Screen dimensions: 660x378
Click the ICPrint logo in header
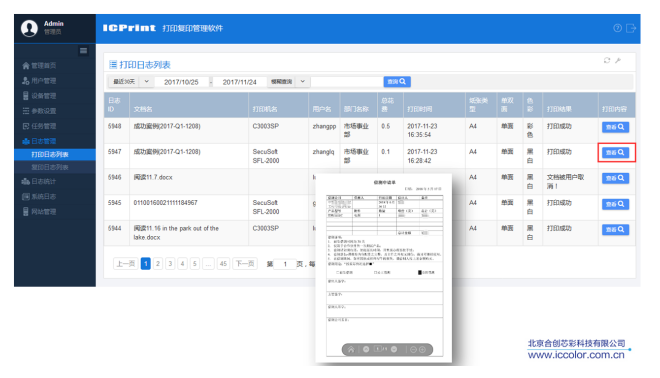pos(129,28)
